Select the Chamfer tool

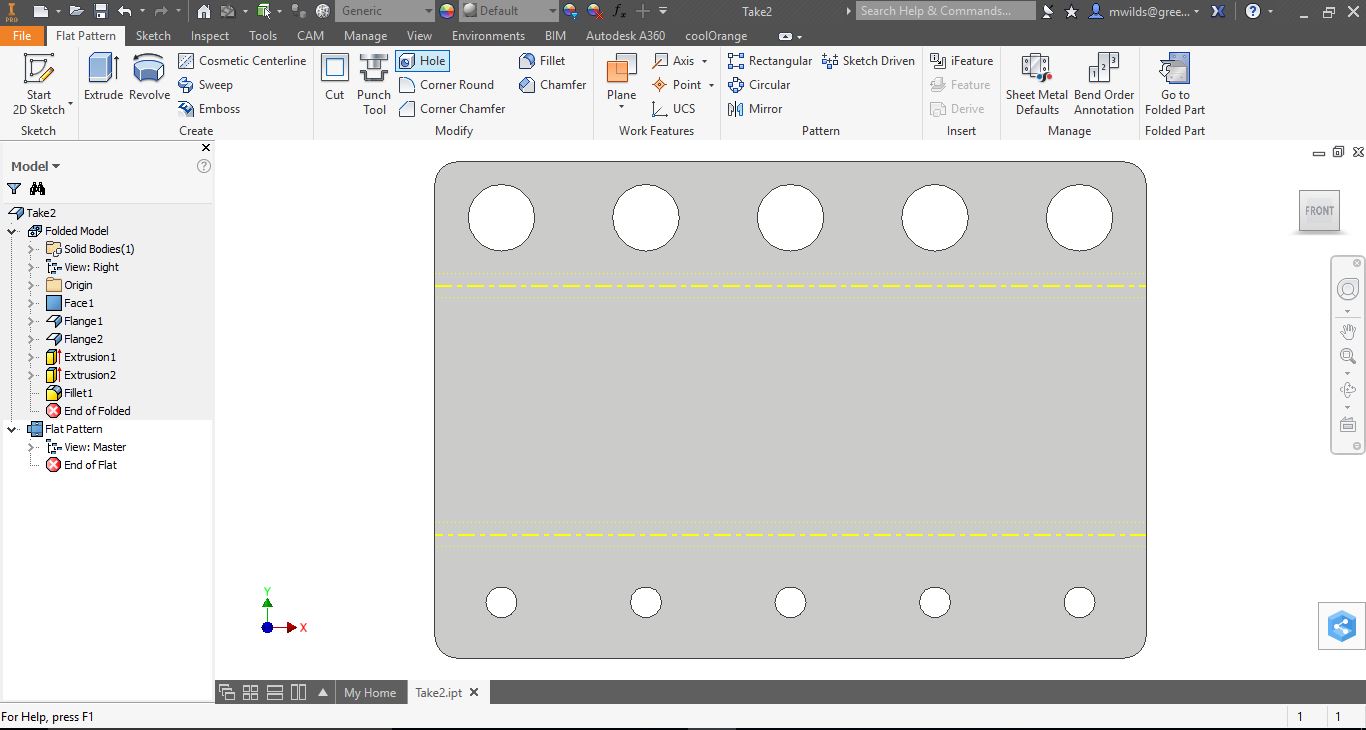(553, 85)
